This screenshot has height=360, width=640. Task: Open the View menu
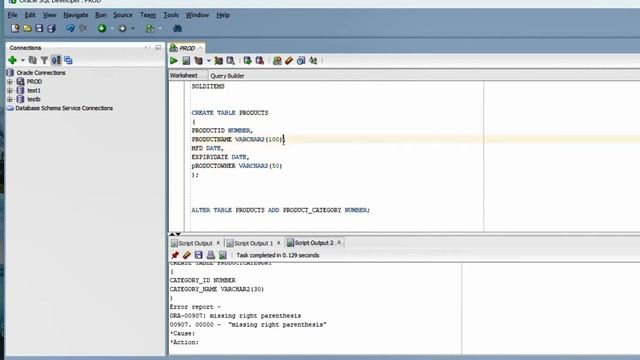coord(49,15)
